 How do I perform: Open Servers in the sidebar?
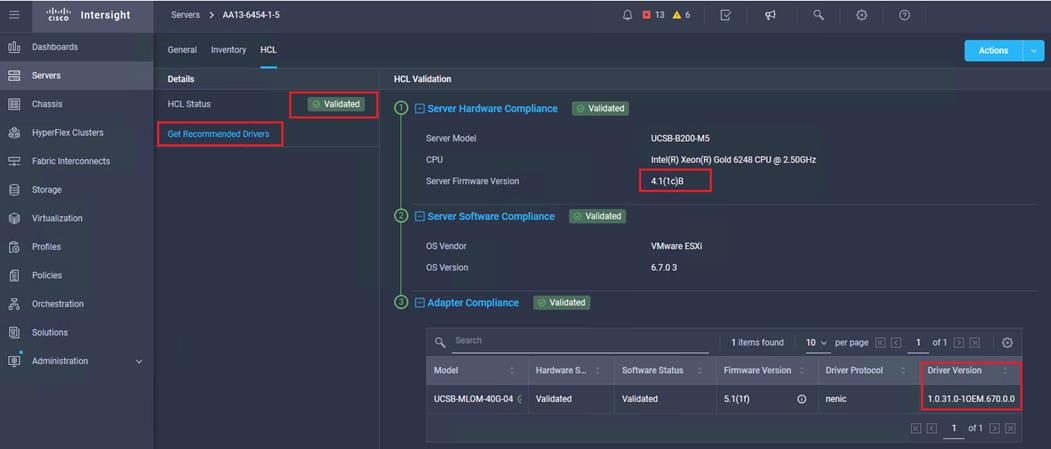pyautogui.click(x=76, y=76)
